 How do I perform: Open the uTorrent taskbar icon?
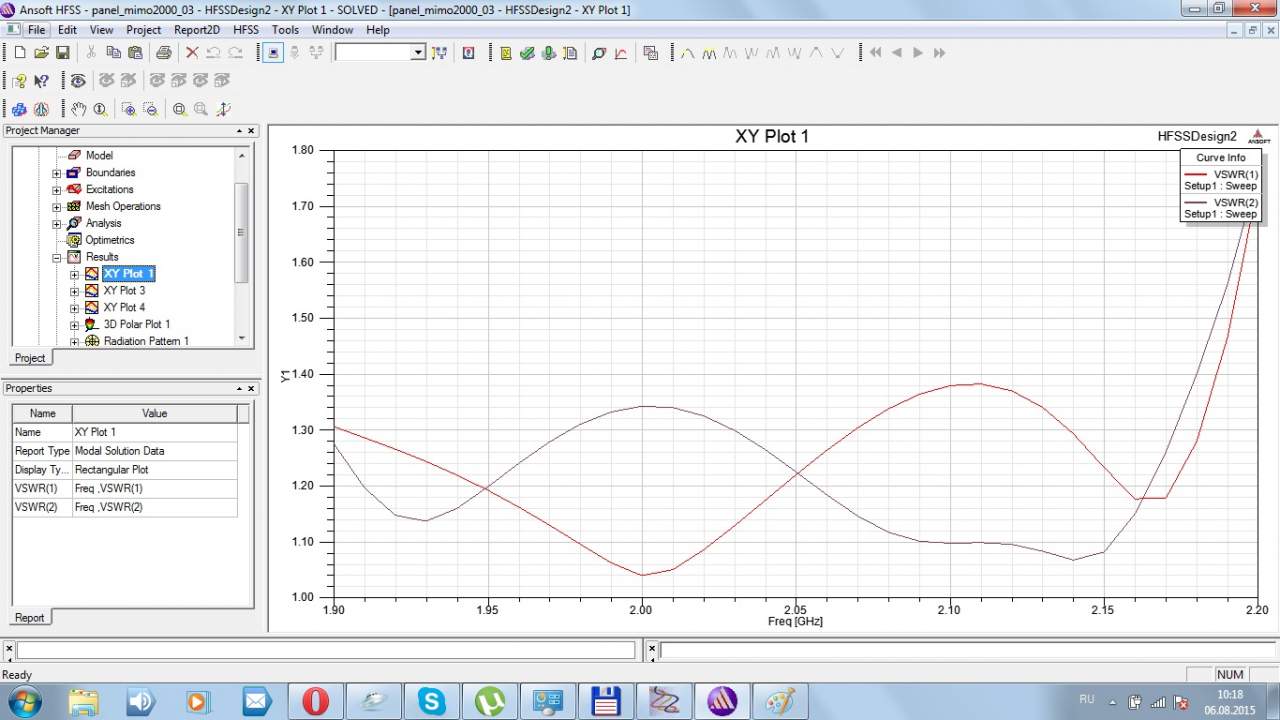pyautogui.click(x=490, y=701)
